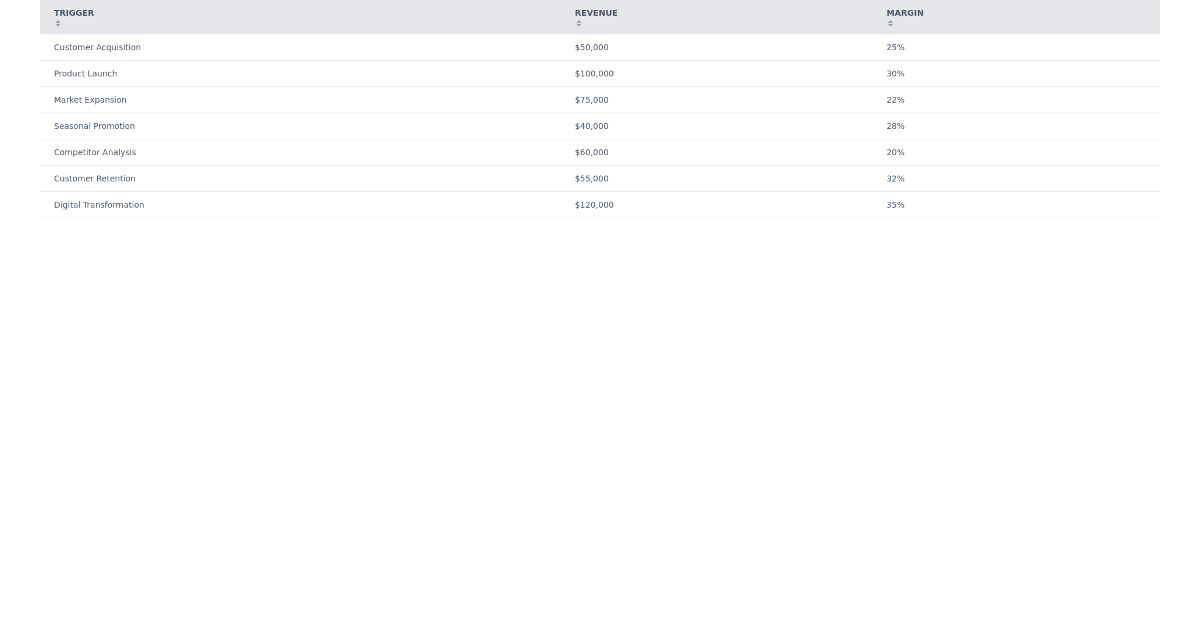The height and width of the screenshot is (630, 1200).
Task: Click the Digital Transformation trigger entry
Action: [x=99, y=205]
